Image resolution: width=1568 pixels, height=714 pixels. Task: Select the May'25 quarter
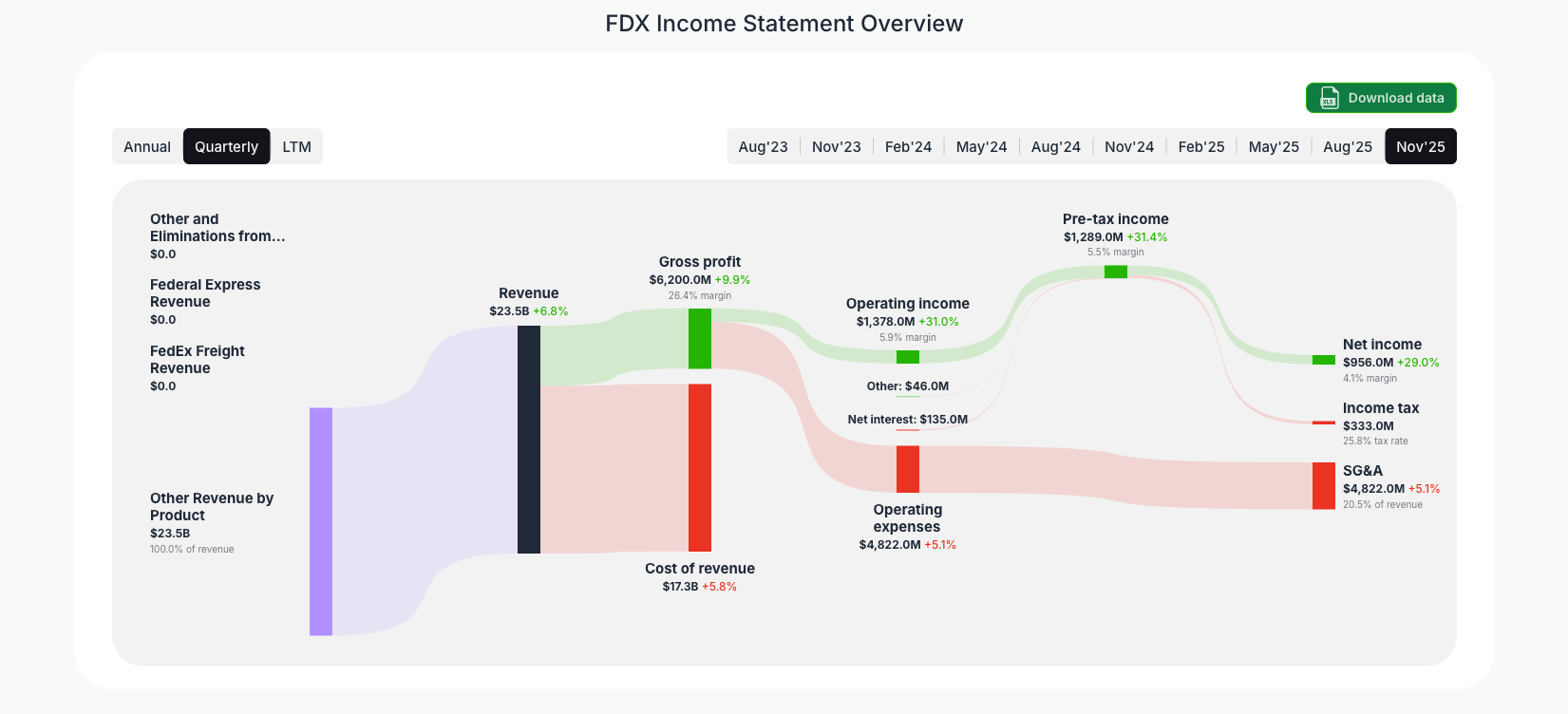tap(1274, 146)
